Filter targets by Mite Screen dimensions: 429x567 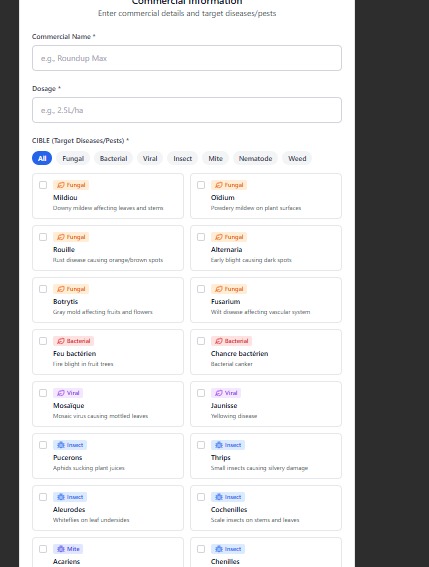click(216, 158)
